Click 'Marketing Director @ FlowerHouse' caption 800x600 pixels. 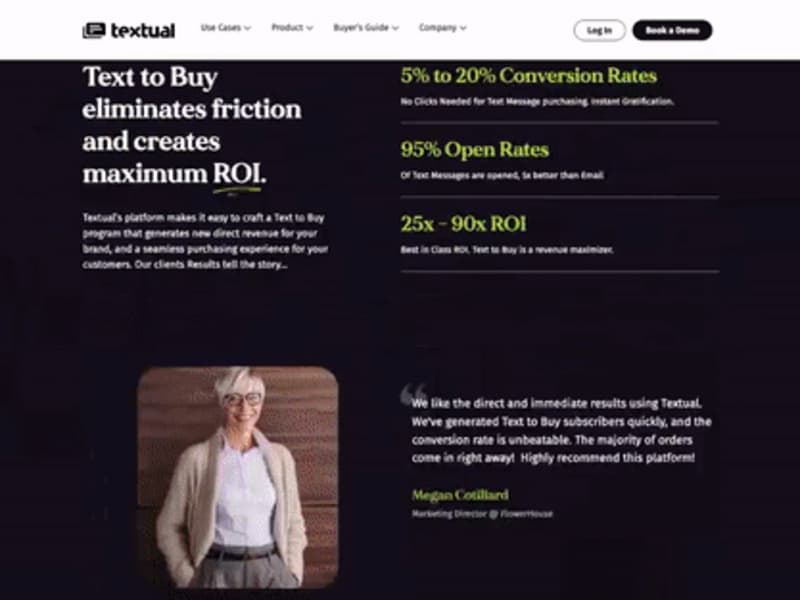click(482, 514)
